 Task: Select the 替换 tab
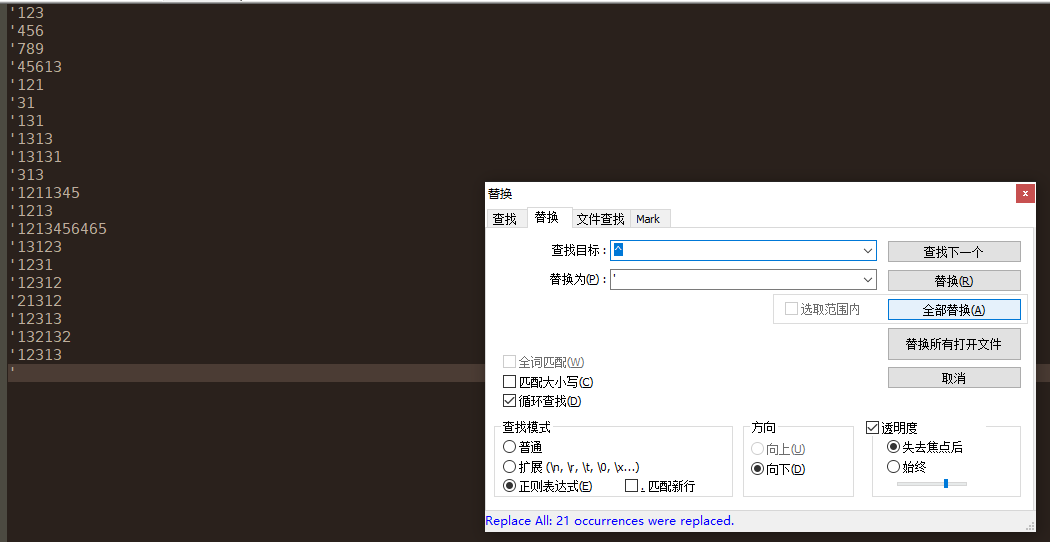click(x=546, y=218)
